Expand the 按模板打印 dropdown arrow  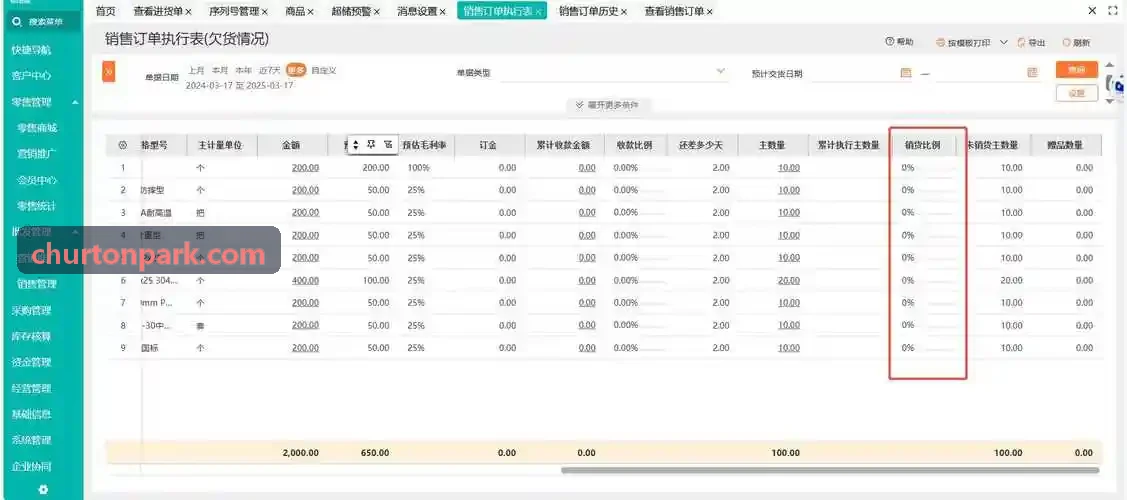pyautogui.click(x=1003, y=42)
